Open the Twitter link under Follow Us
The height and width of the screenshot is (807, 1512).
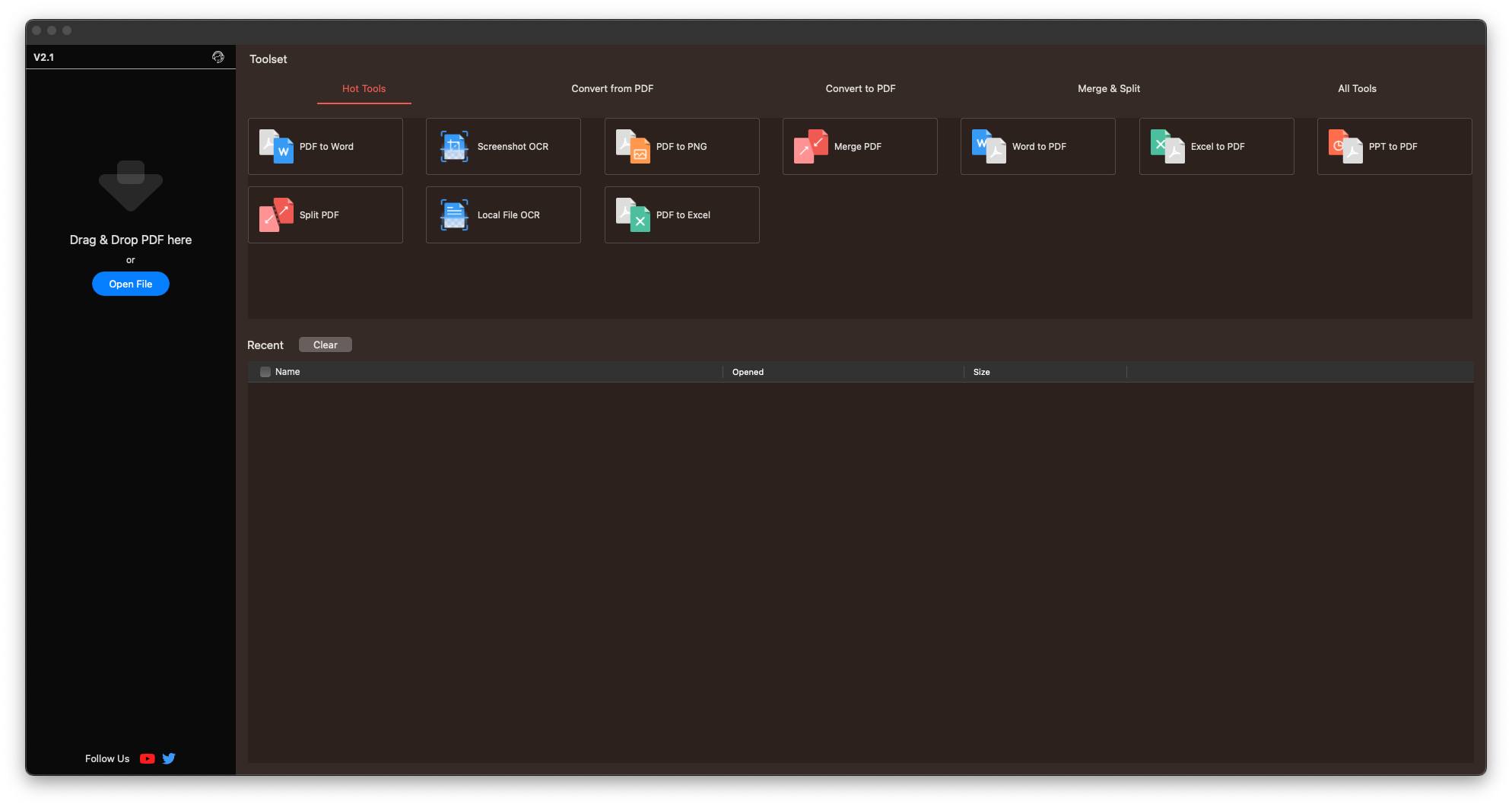click(169, 758)
